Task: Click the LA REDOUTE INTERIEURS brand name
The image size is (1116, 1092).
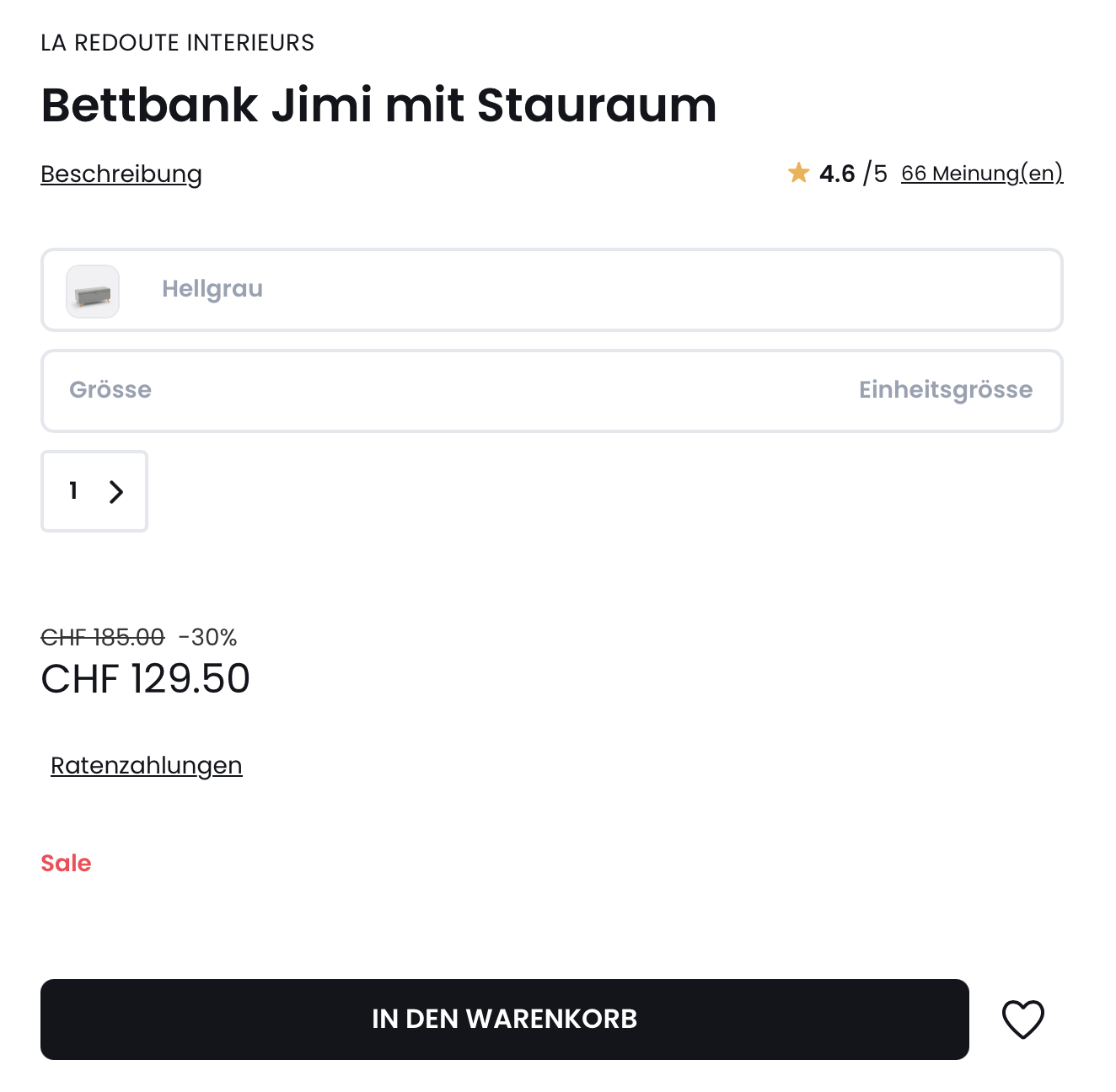Action: [178, 43]
